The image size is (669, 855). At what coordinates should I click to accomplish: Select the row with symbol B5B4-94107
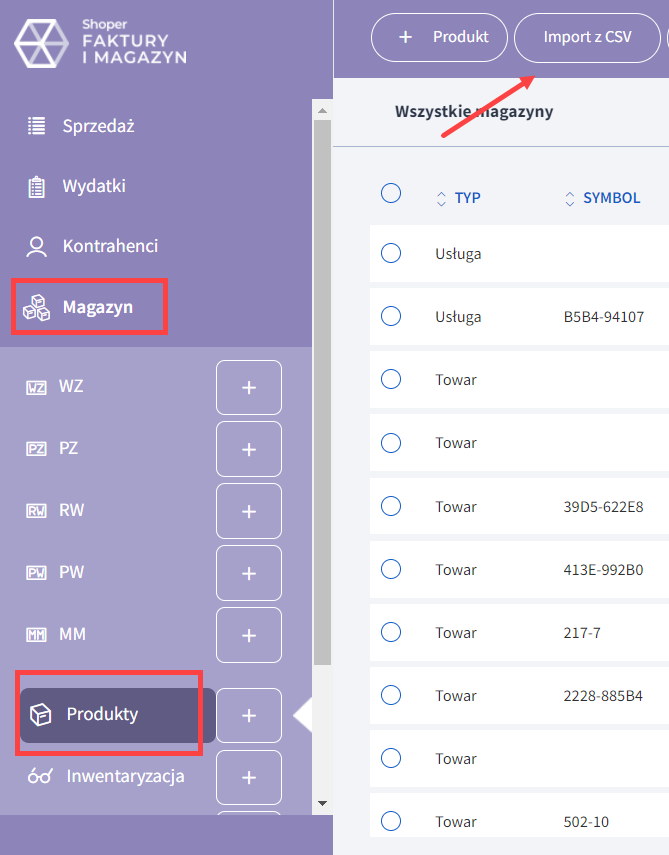[391, 316]
